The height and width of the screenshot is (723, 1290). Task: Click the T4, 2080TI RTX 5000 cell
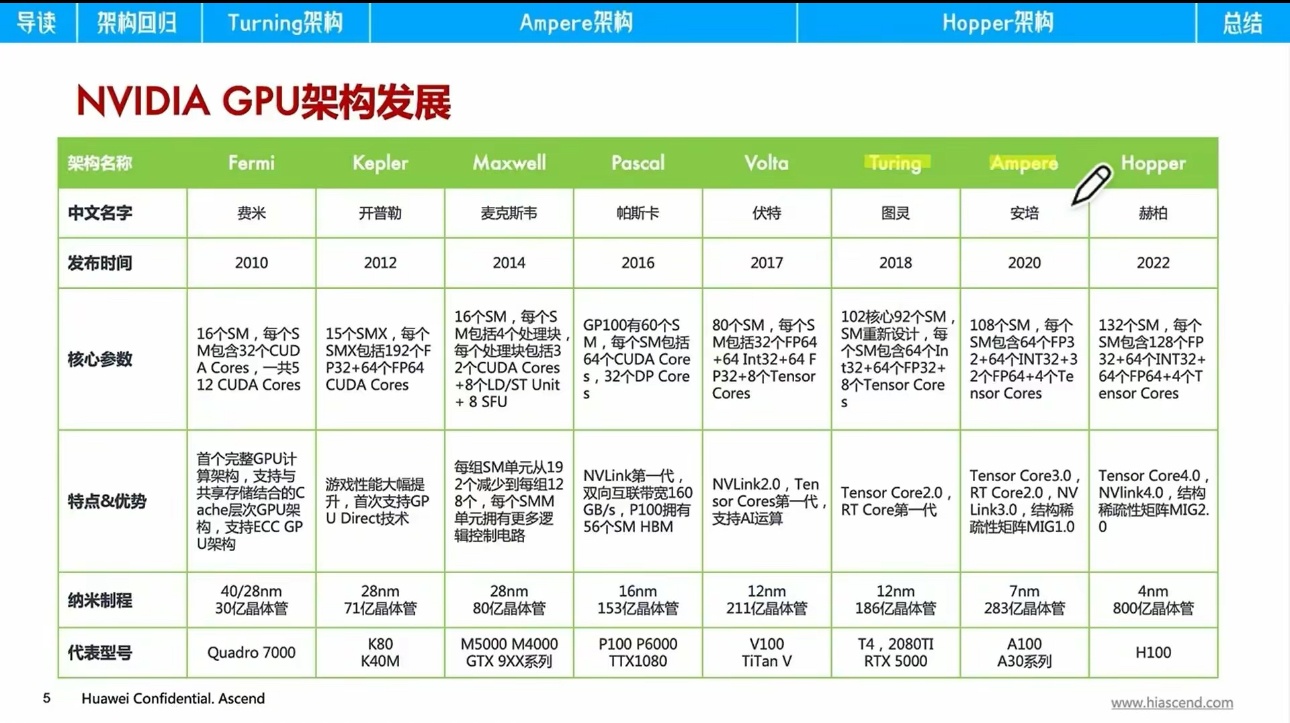click(895, 653)
